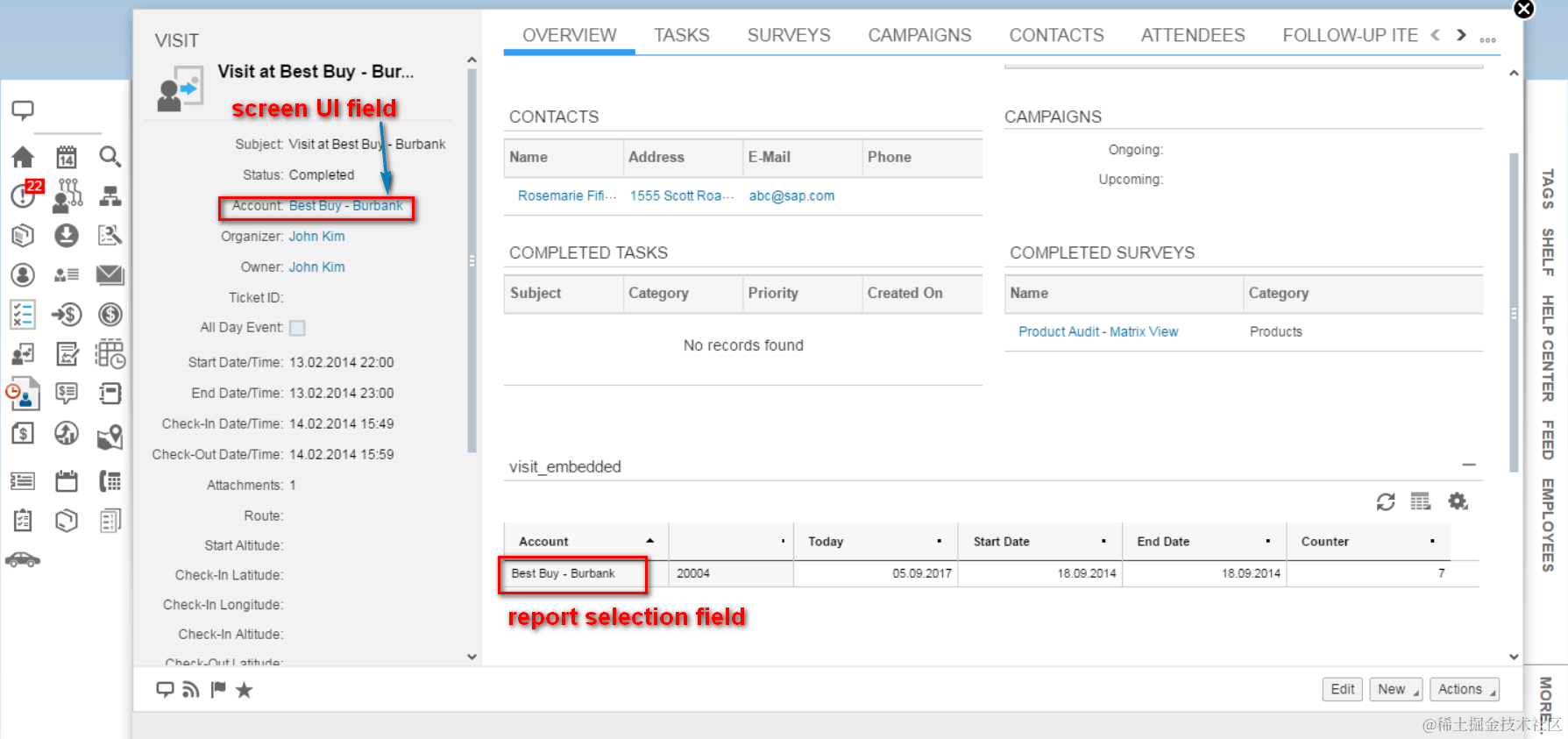This screenshot has width=1568, height=739.
Task: Switch to the SURVEYS tab
Action: point(789,35)
